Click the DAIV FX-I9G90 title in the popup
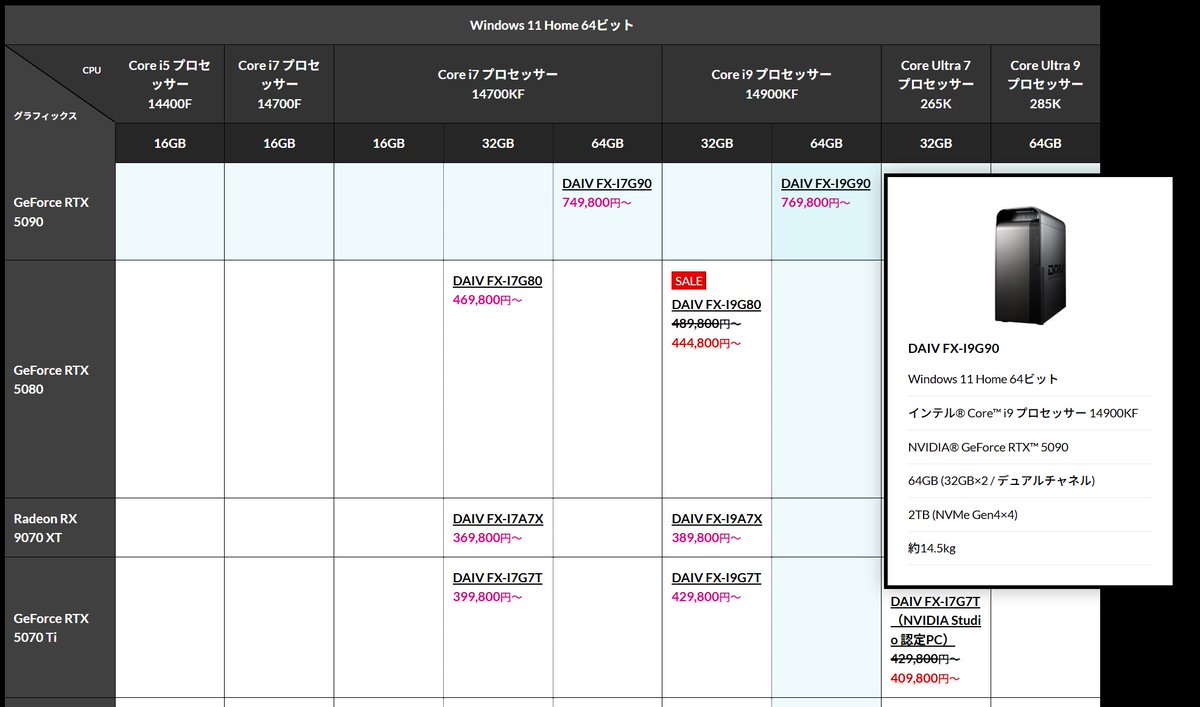 coord(954,348)
